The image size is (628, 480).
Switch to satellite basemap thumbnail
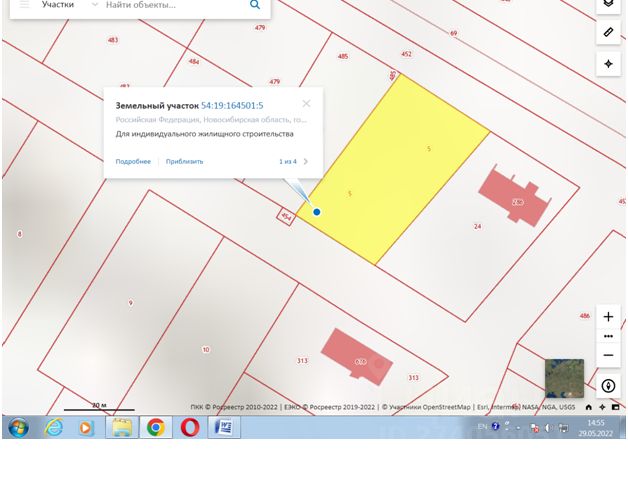coord(563,378)
